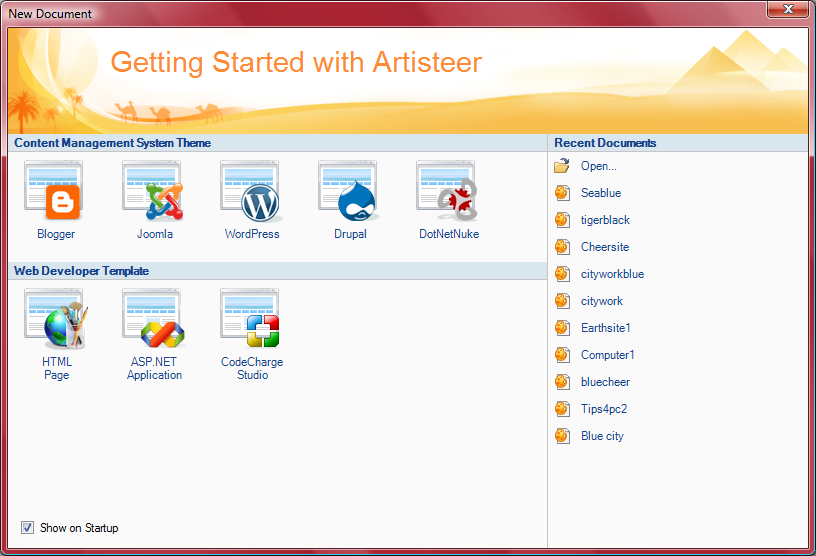The width and height of the screenshot is (816, 556).
Task: Select the HTML Page template icon
Action: pyautogui.click(x=55, y=319)
